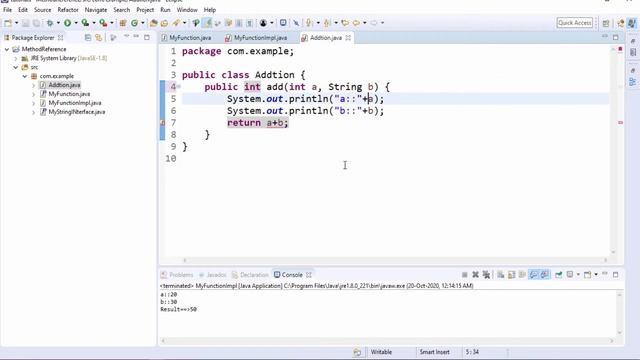Click the Next Annotation icon
640x360 pixels.
coord(309,23)
